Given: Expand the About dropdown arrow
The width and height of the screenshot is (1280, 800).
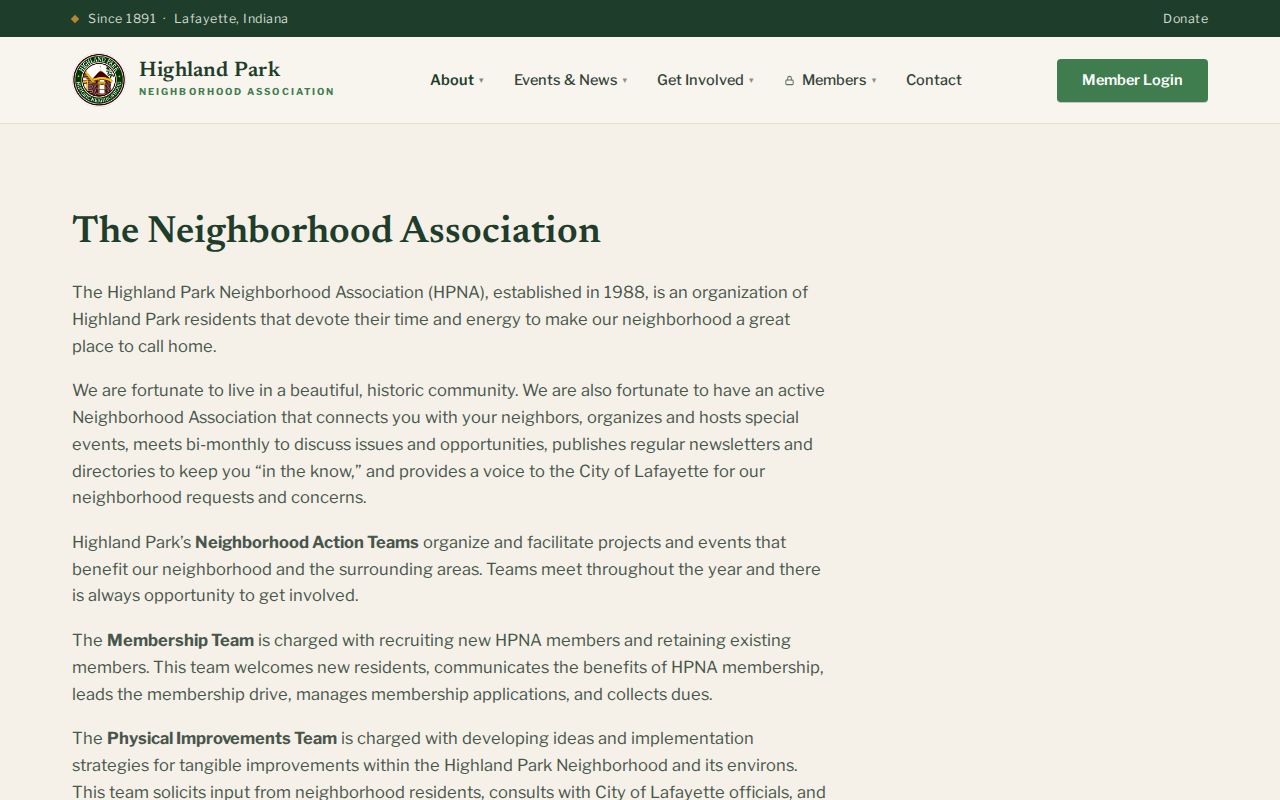Looking at the screenshot, I should (481, 81).
